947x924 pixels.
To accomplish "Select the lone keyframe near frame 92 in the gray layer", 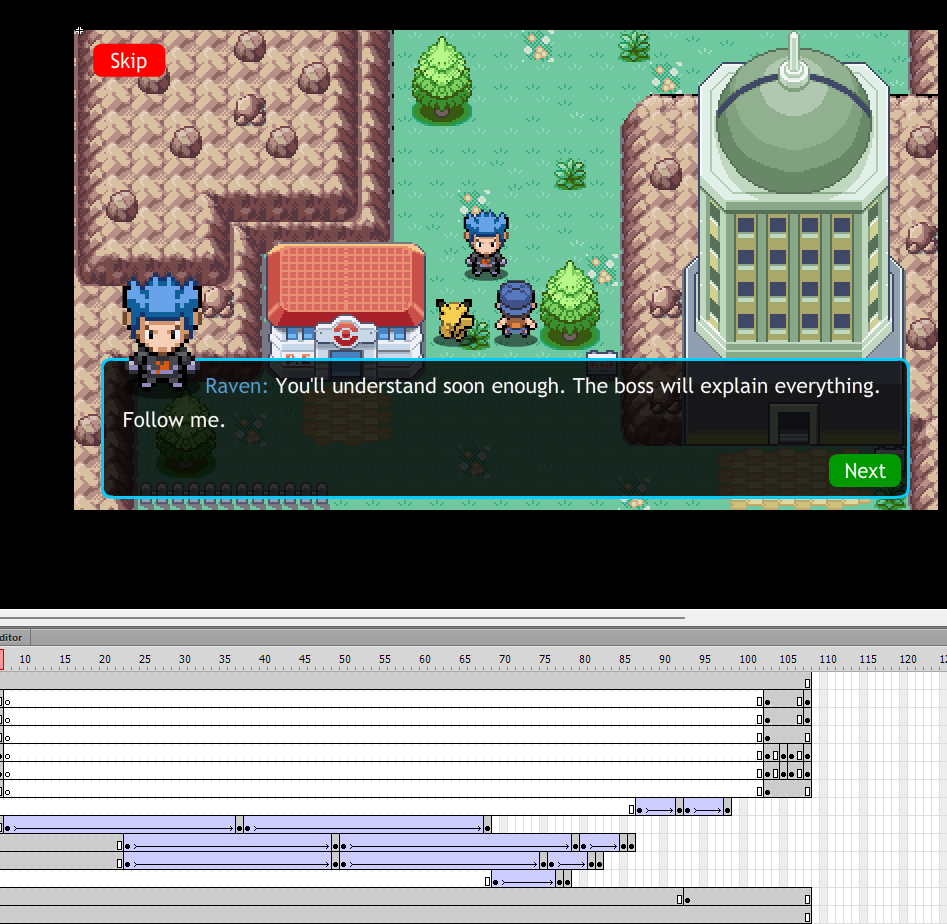I will (x=687, y=899).
